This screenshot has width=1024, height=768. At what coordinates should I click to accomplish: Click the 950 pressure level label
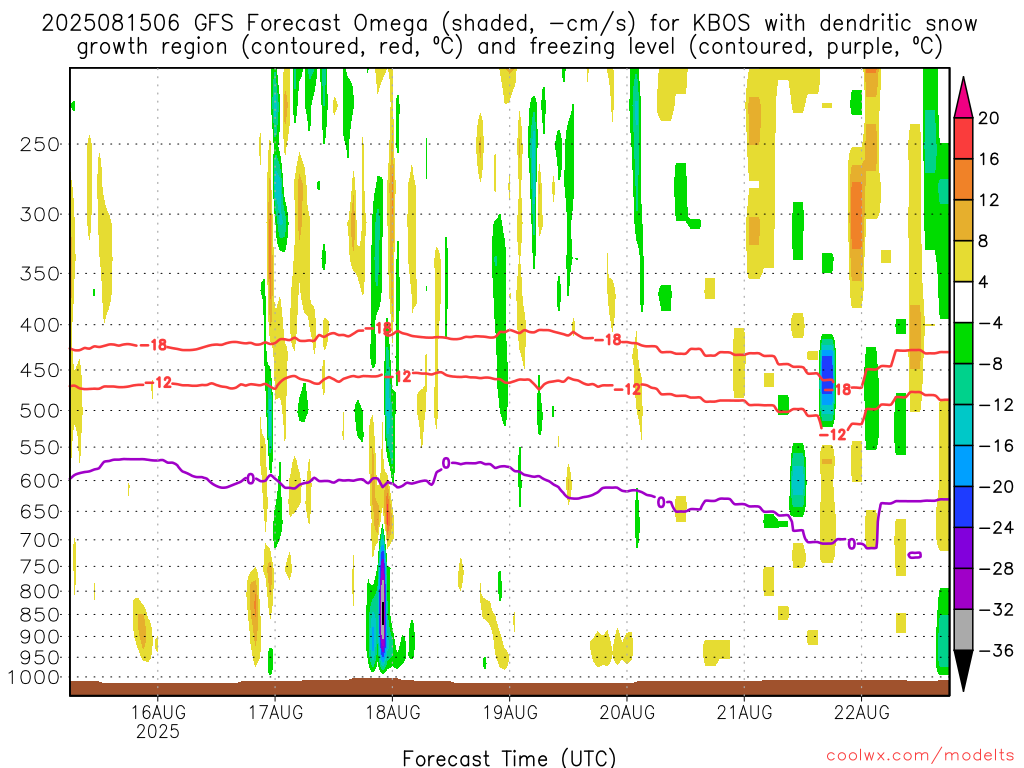point(40,658)
